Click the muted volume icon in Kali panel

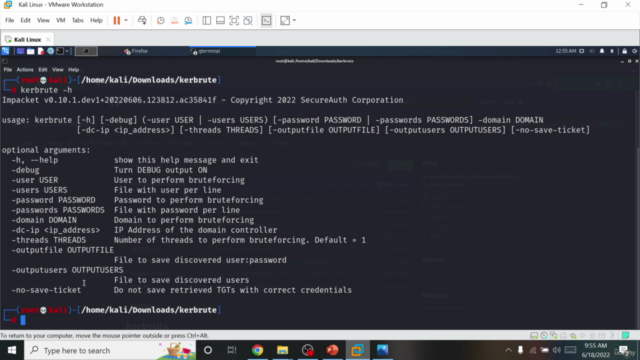point(592,51)
